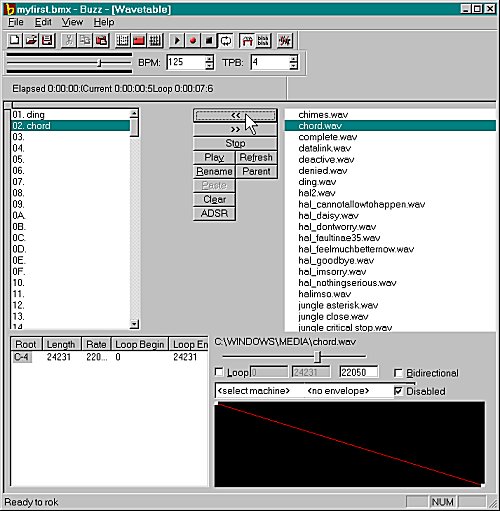Increase TPB with the up spinner arrow
Image resolution: width=500 pixels, height=511 pixels.
pyautogui.click(x=293, y=59)
